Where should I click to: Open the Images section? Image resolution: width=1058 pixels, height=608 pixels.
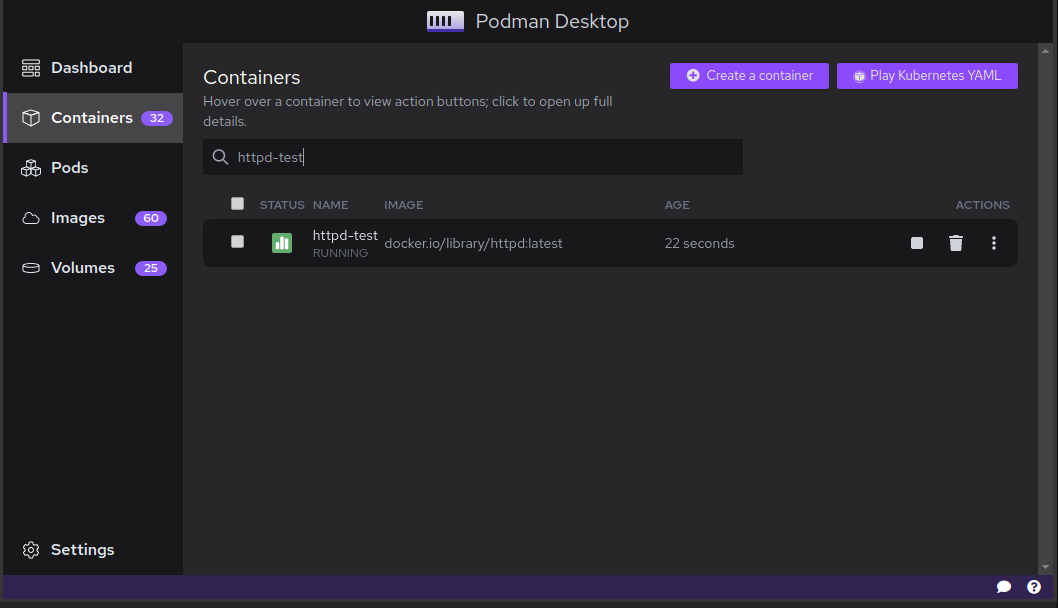click(76, 217)
